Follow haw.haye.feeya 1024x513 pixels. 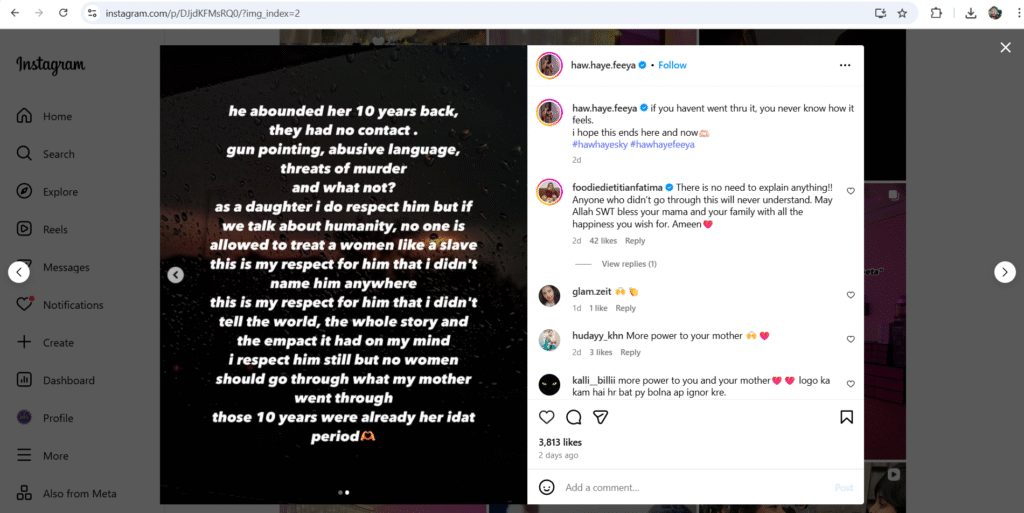coord(672,65)
